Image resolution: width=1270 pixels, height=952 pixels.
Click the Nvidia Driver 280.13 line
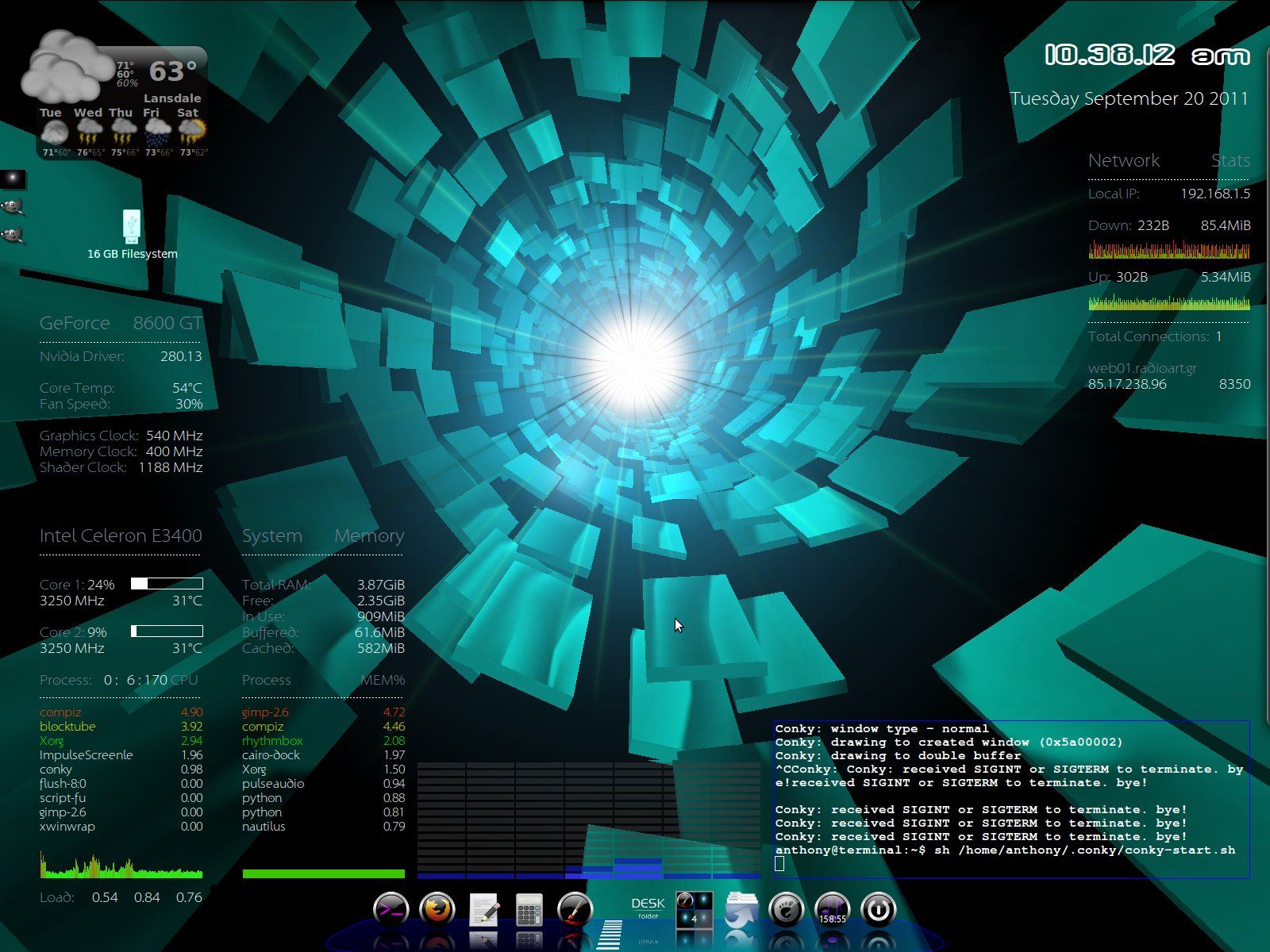[121, 356]
